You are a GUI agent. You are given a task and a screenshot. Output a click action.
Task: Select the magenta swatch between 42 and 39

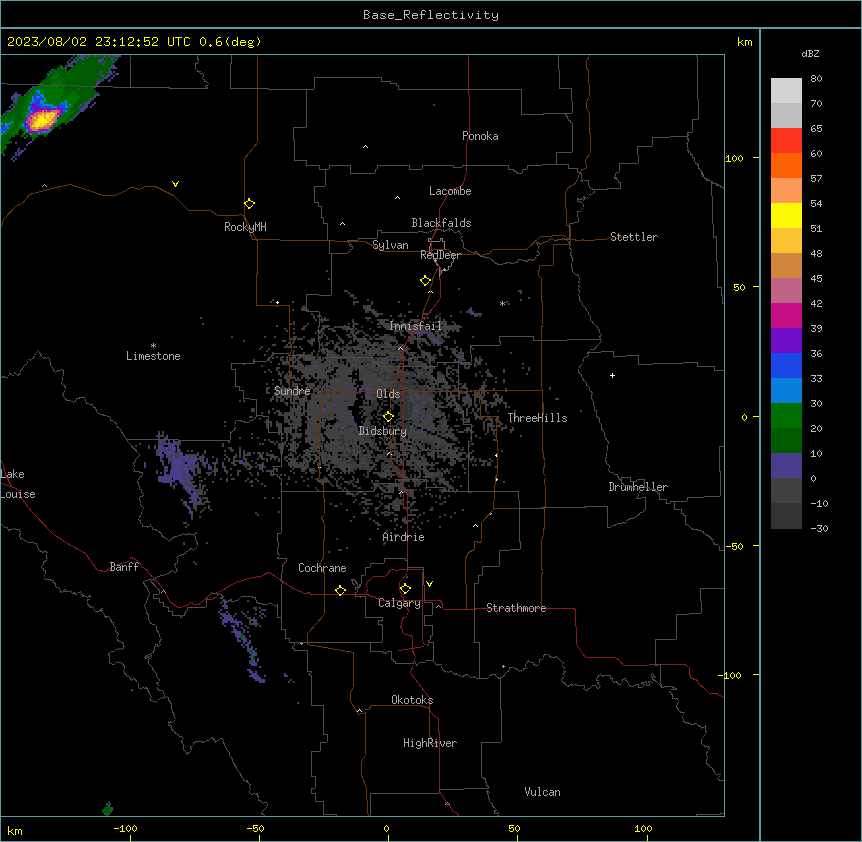pyautogui.click(x=786, y=315)
